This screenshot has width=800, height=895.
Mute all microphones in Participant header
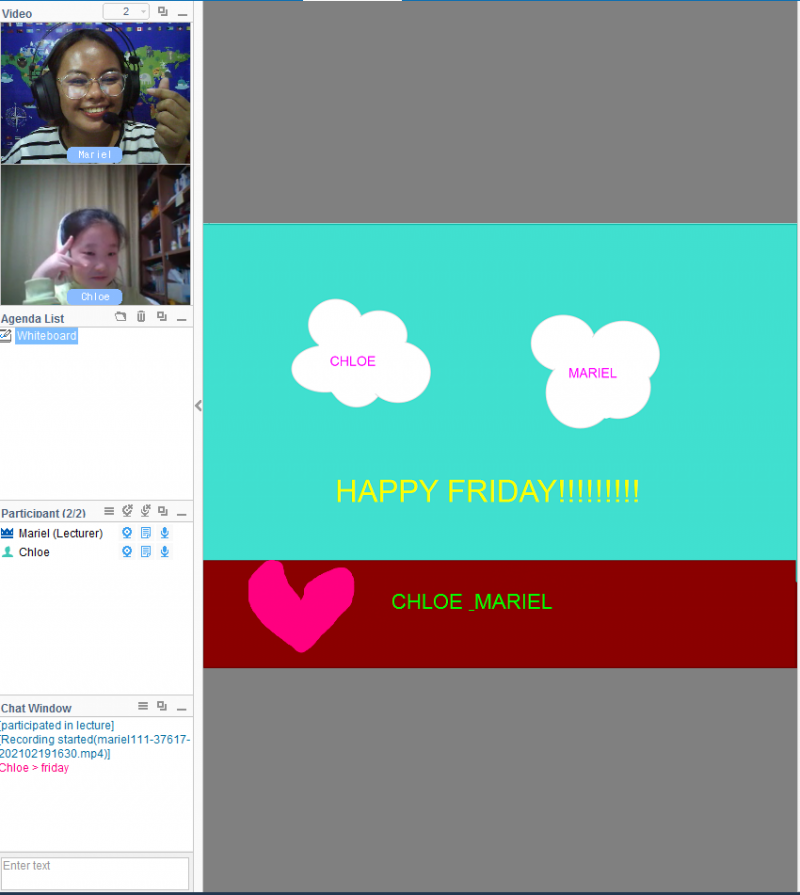pyautogui.click(x=145, y=512)
